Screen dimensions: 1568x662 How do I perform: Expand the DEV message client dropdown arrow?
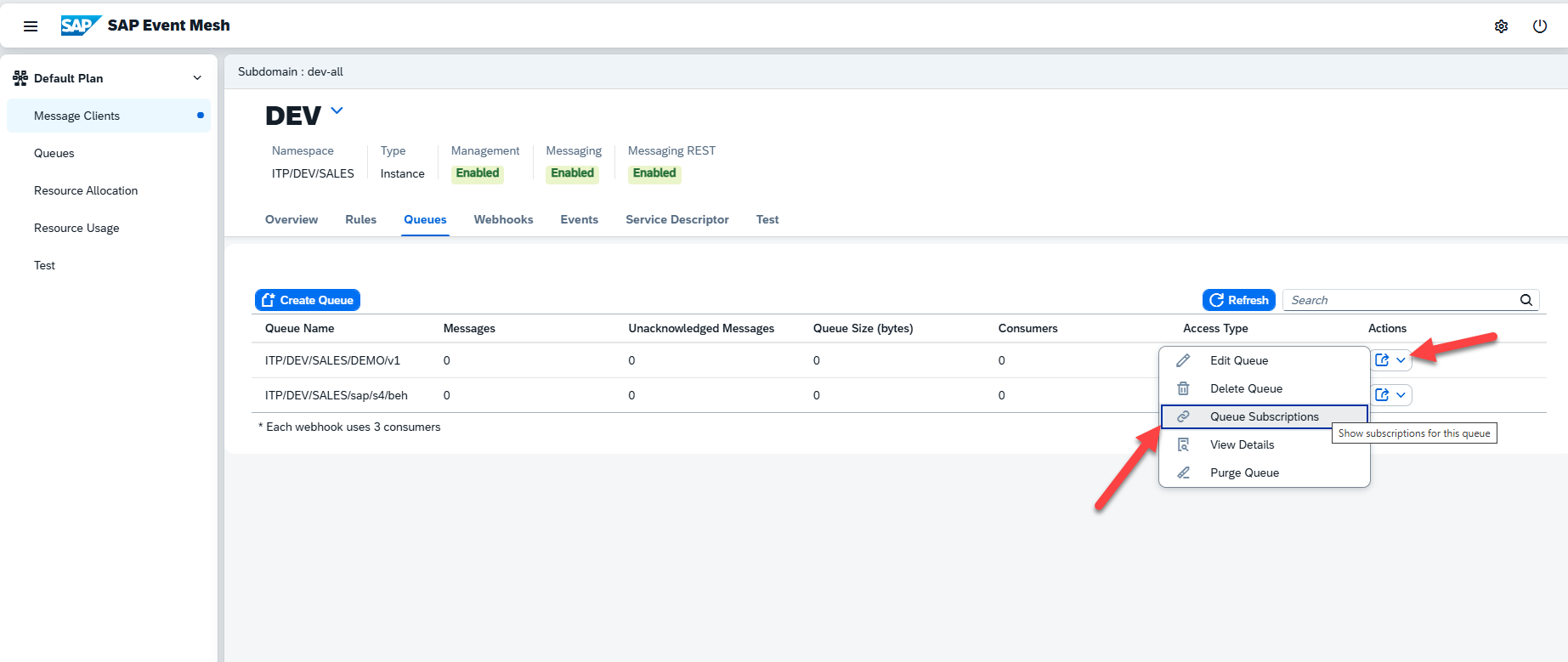[337, 110]
